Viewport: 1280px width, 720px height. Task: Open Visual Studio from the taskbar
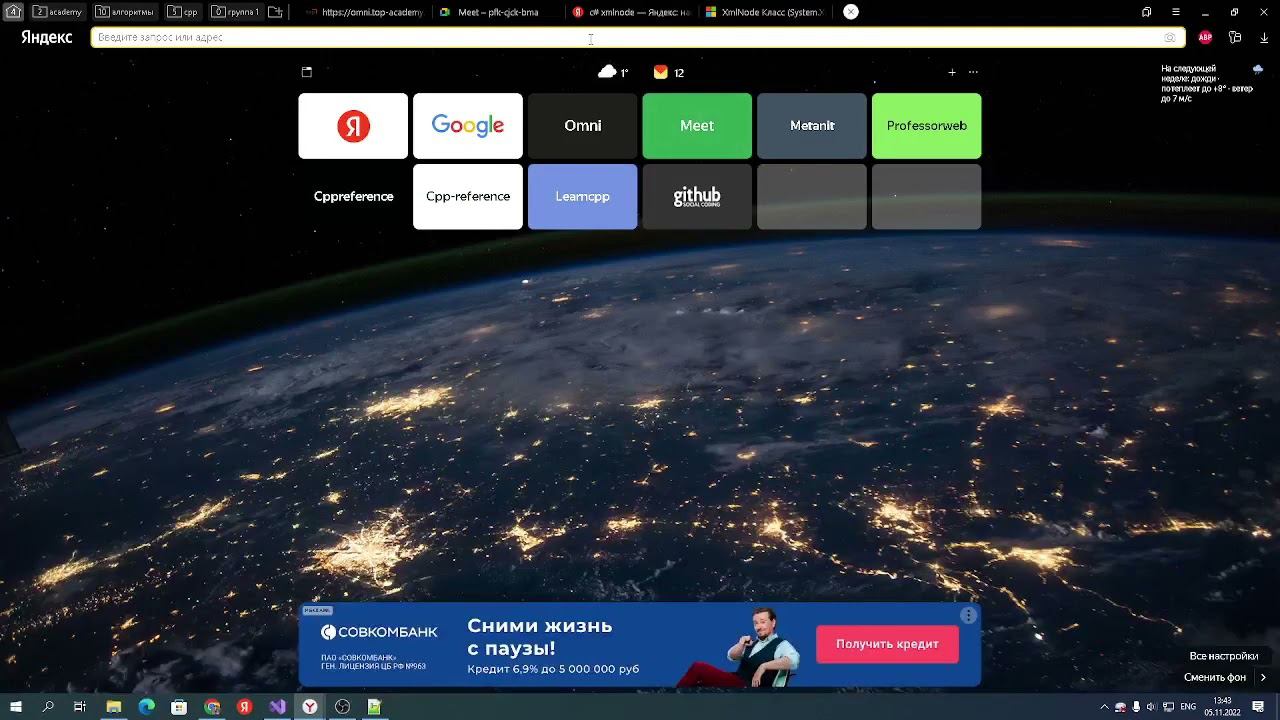coord(277,707)
